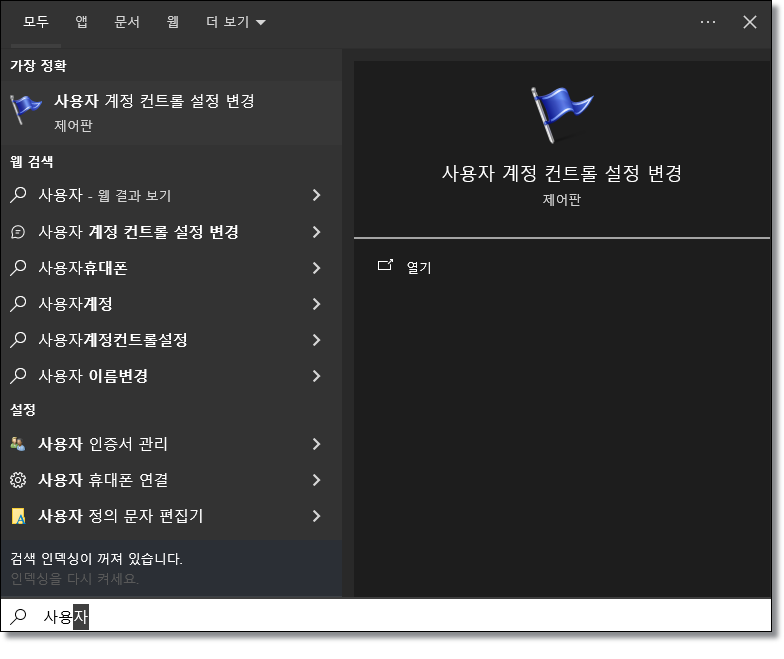
Task: Click the blue flag icon in best match result
Action: (x=26, y=108)
